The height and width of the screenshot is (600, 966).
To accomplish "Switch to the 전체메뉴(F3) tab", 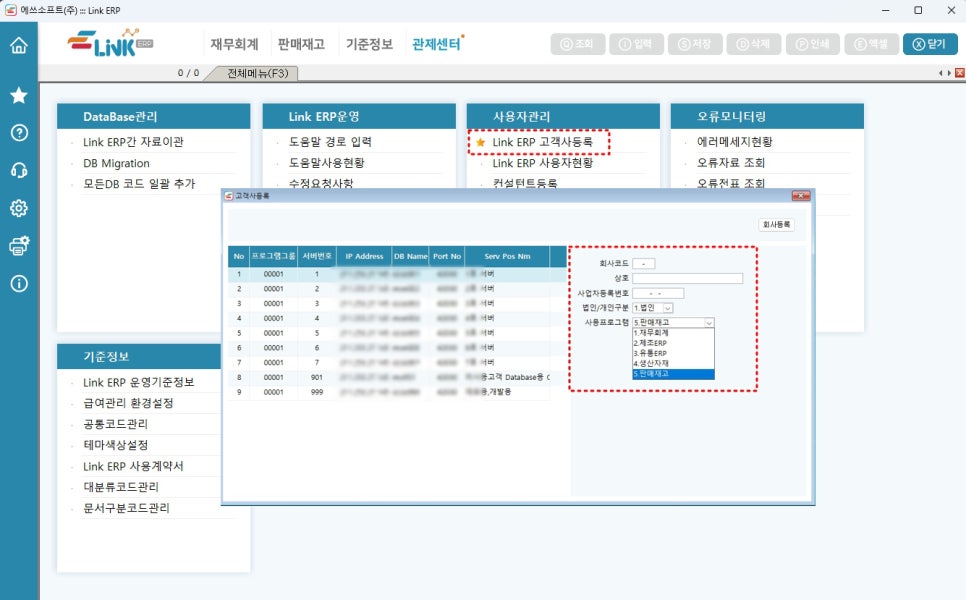I will tap(258, 73).
